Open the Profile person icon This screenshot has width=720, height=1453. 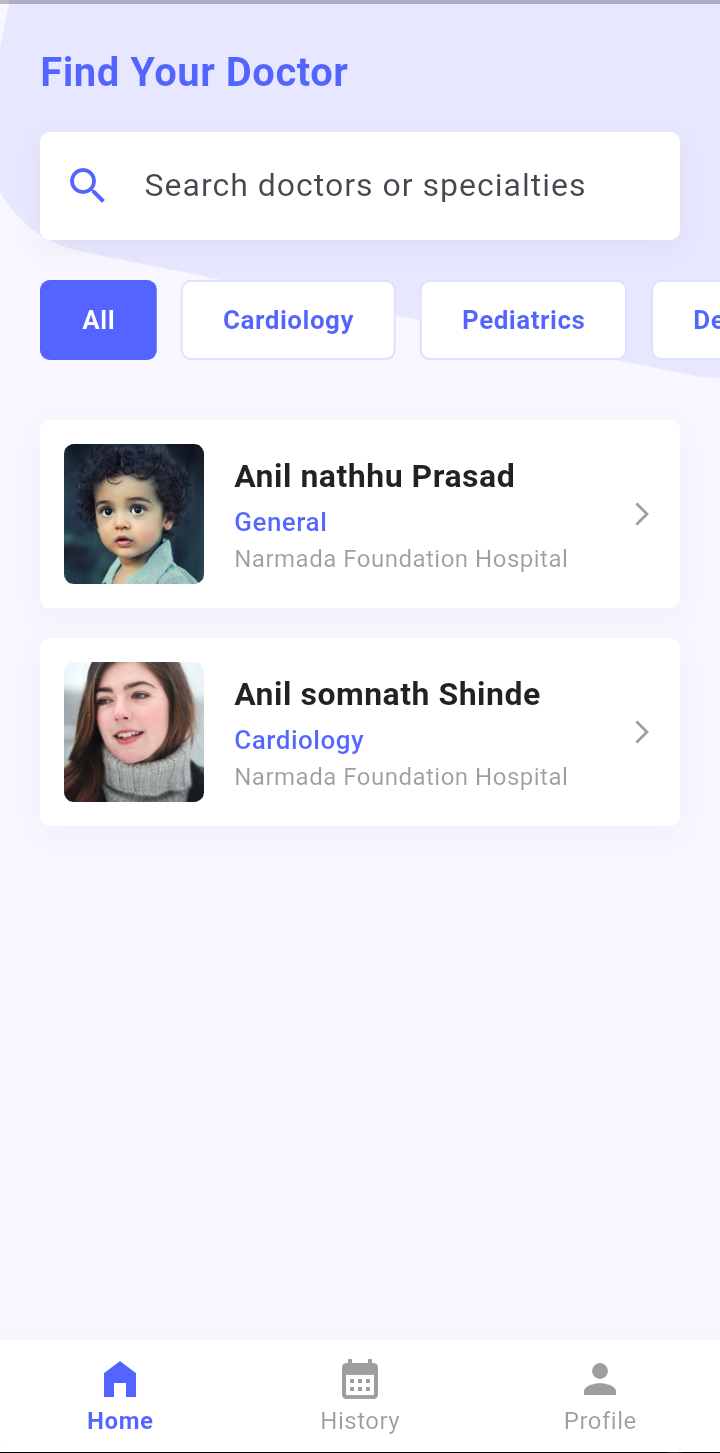pyautogui.click(x=600, y=1380)
